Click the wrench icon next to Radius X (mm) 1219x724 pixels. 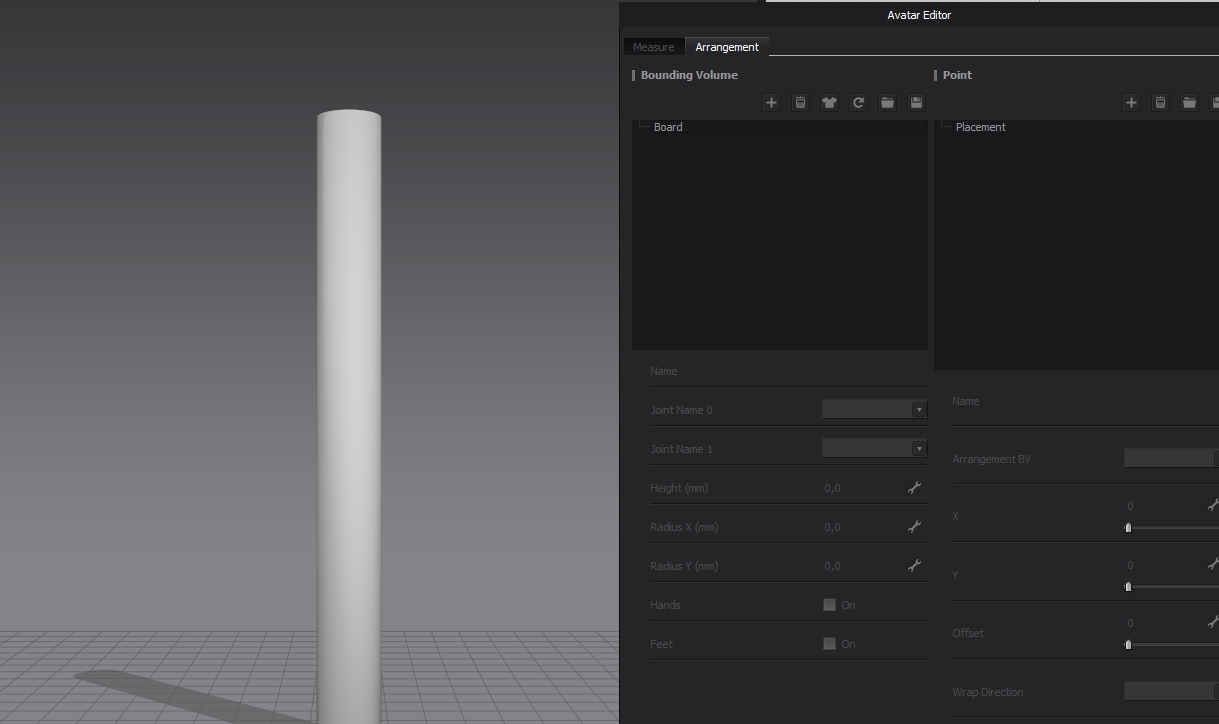(x=914, y=527)
